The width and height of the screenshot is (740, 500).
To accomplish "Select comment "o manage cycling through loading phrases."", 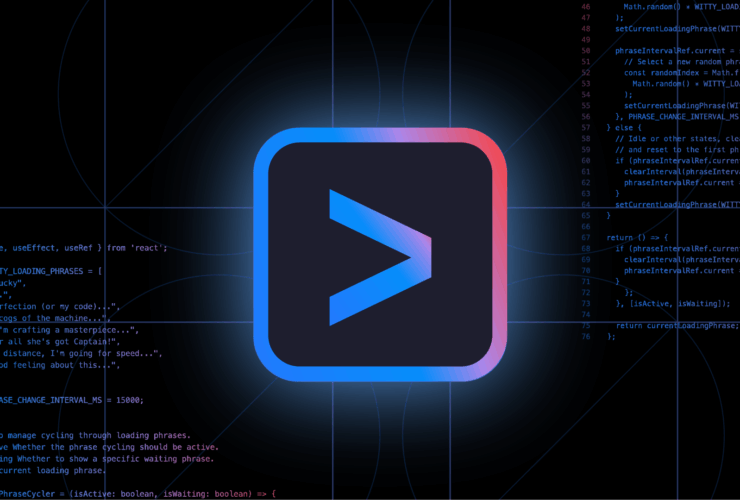I will point(95,435).
